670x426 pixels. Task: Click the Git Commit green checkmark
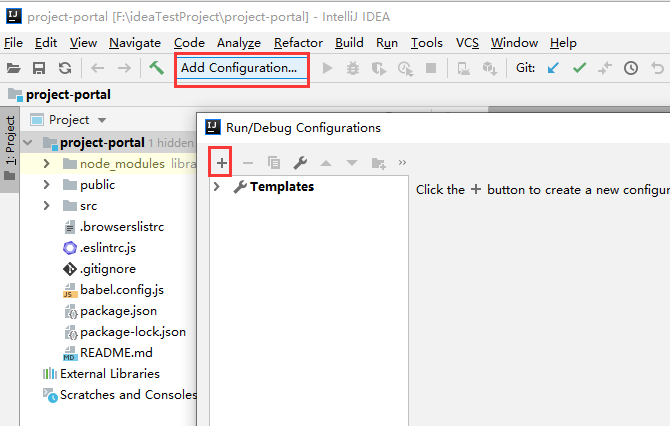579,68
